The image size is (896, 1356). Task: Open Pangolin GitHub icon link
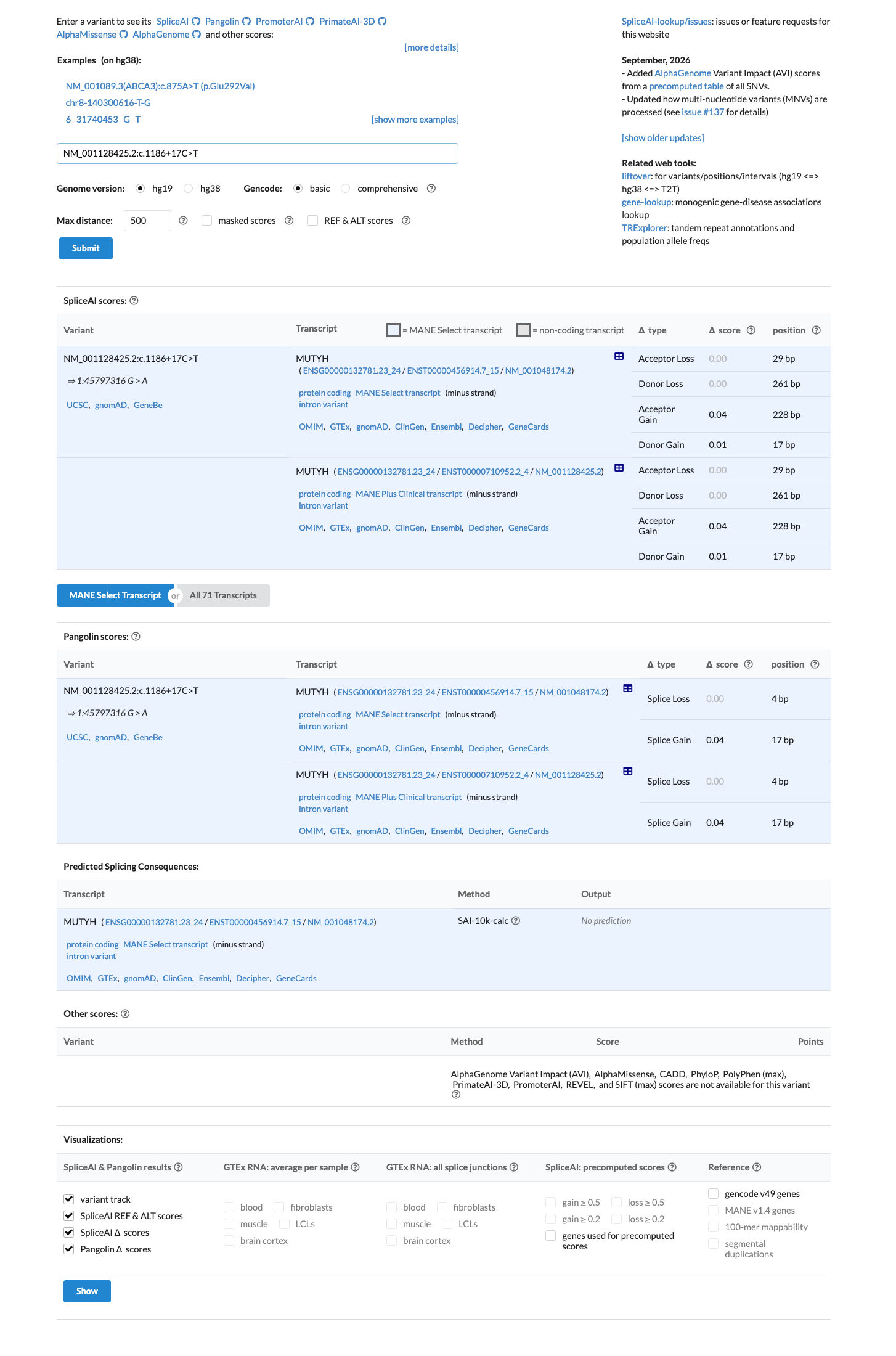click(246, 22)
